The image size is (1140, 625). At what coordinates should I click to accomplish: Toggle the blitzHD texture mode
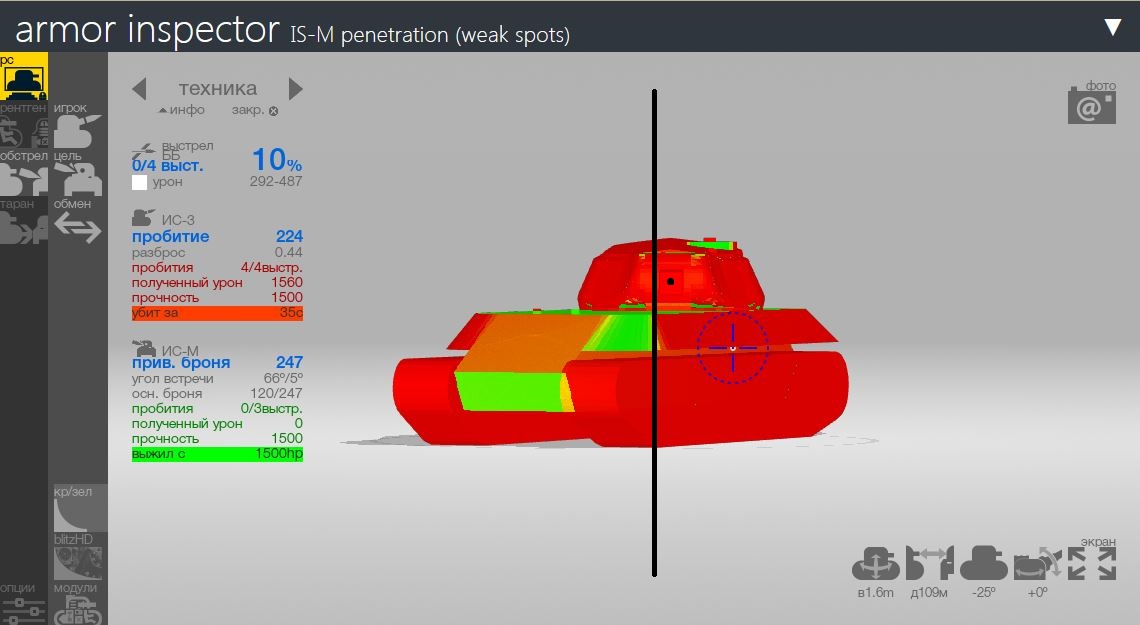[77, 557]
